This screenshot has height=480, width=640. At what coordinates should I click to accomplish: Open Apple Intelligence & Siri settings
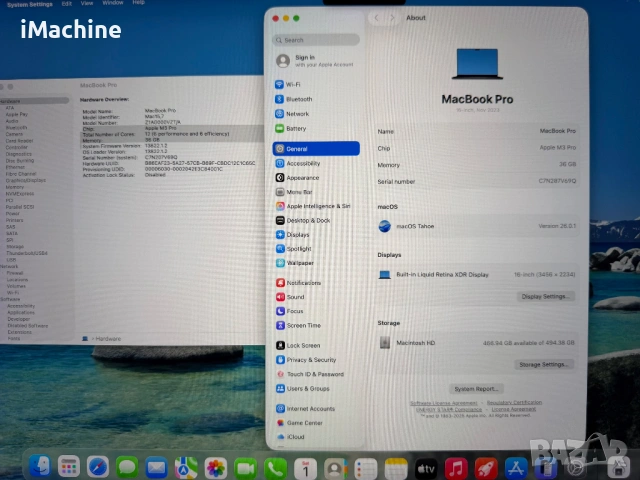313,206
